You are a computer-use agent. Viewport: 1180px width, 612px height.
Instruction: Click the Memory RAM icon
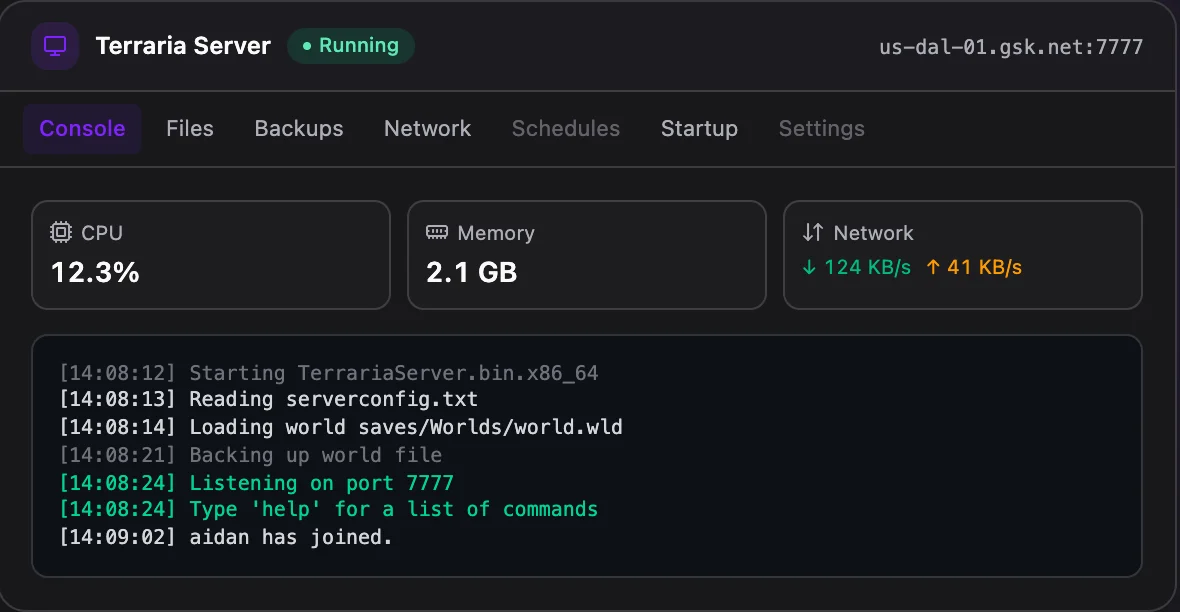(436, 232)
